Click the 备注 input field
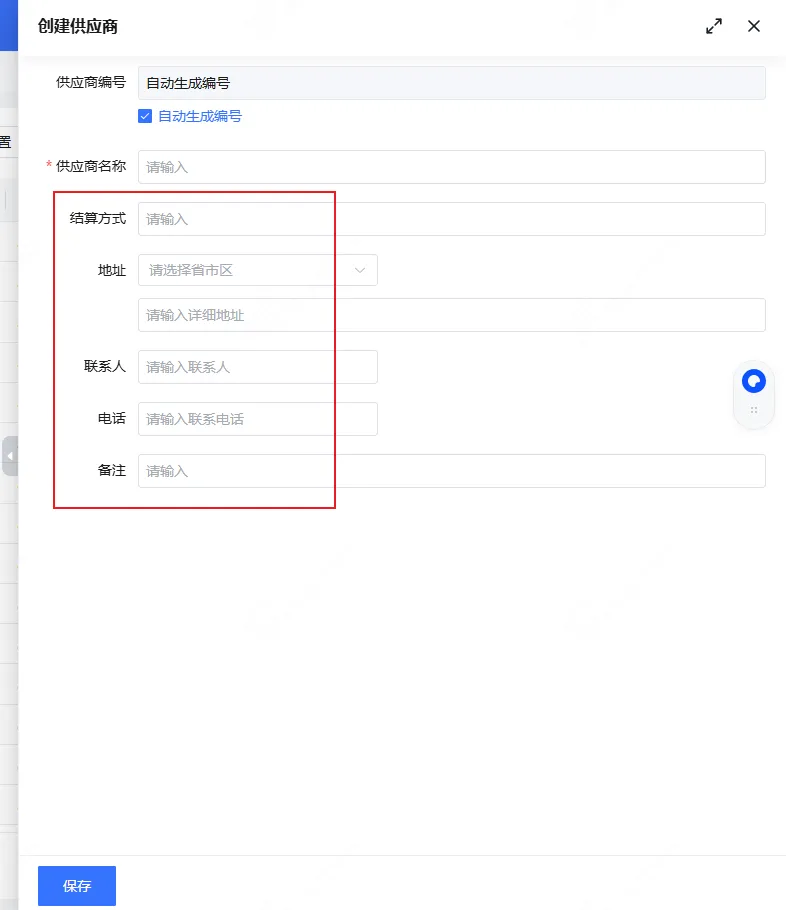This screenshot has height=910, width=786. coord(451,471)
